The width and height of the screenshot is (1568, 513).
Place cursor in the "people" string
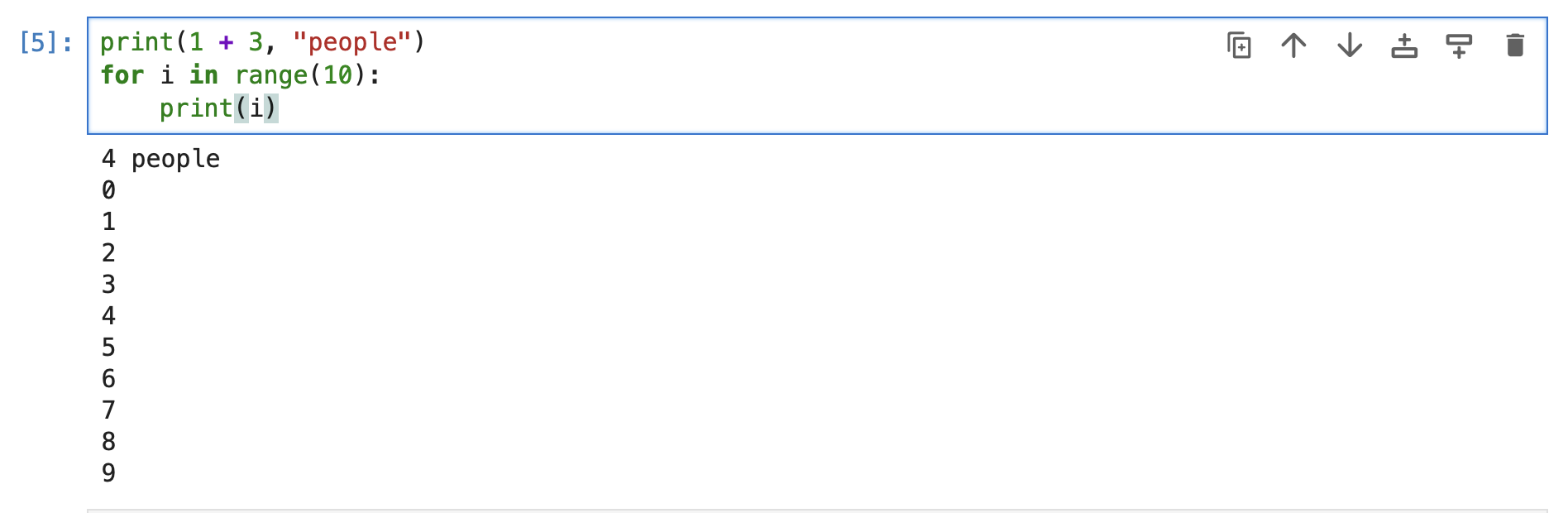click(x=351, y=42)
